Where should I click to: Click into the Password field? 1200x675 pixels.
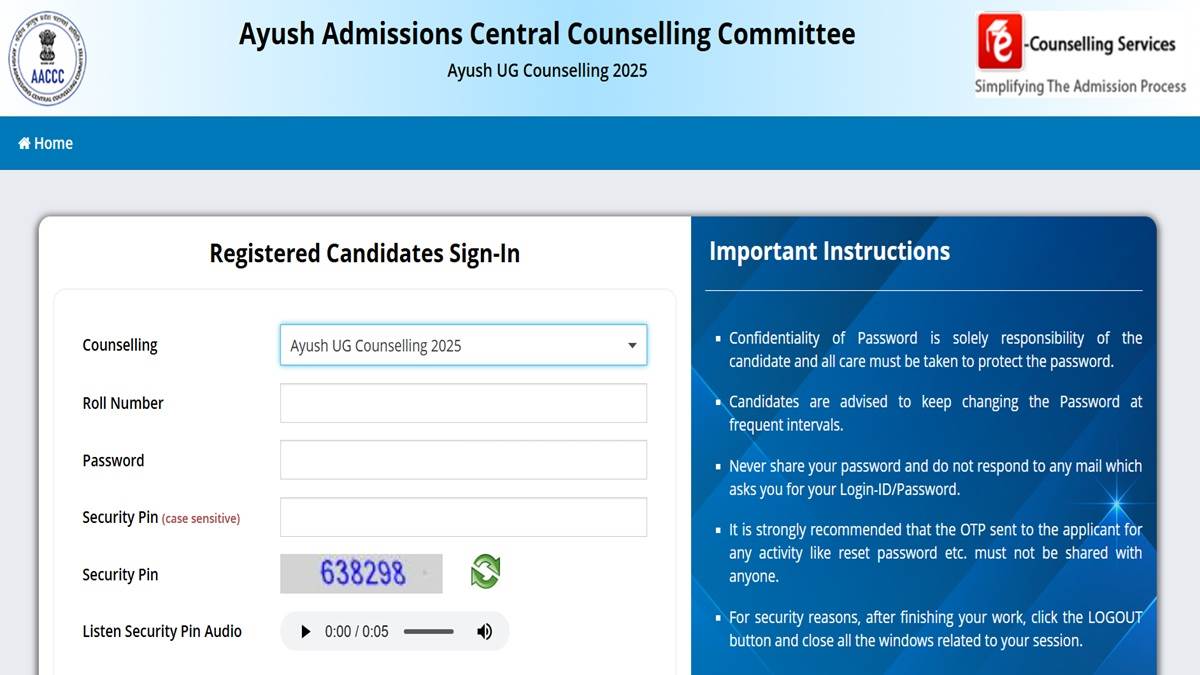(x=463, y=460)
